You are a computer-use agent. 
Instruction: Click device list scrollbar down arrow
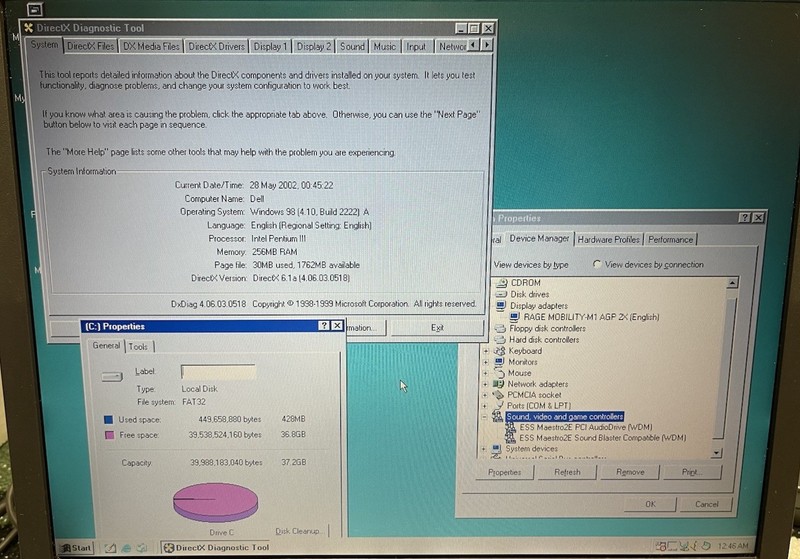[x=717, y=452]
